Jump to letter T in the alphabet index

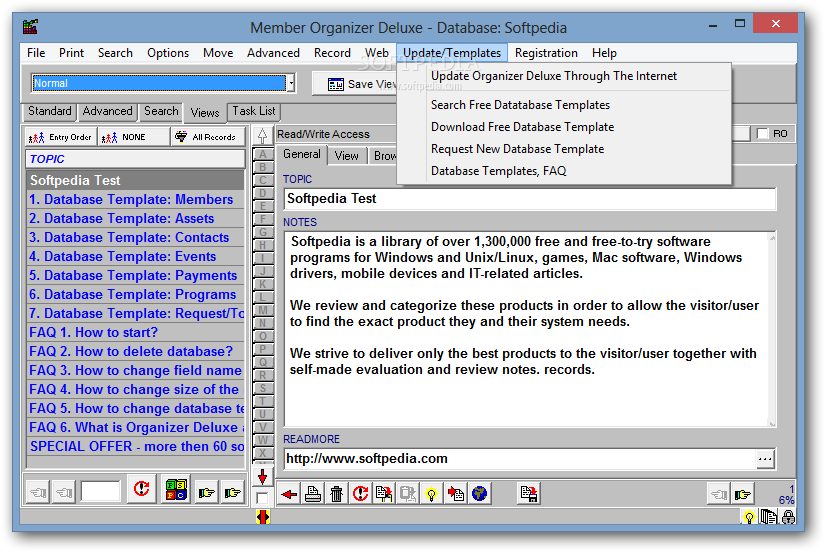(263, 401)
